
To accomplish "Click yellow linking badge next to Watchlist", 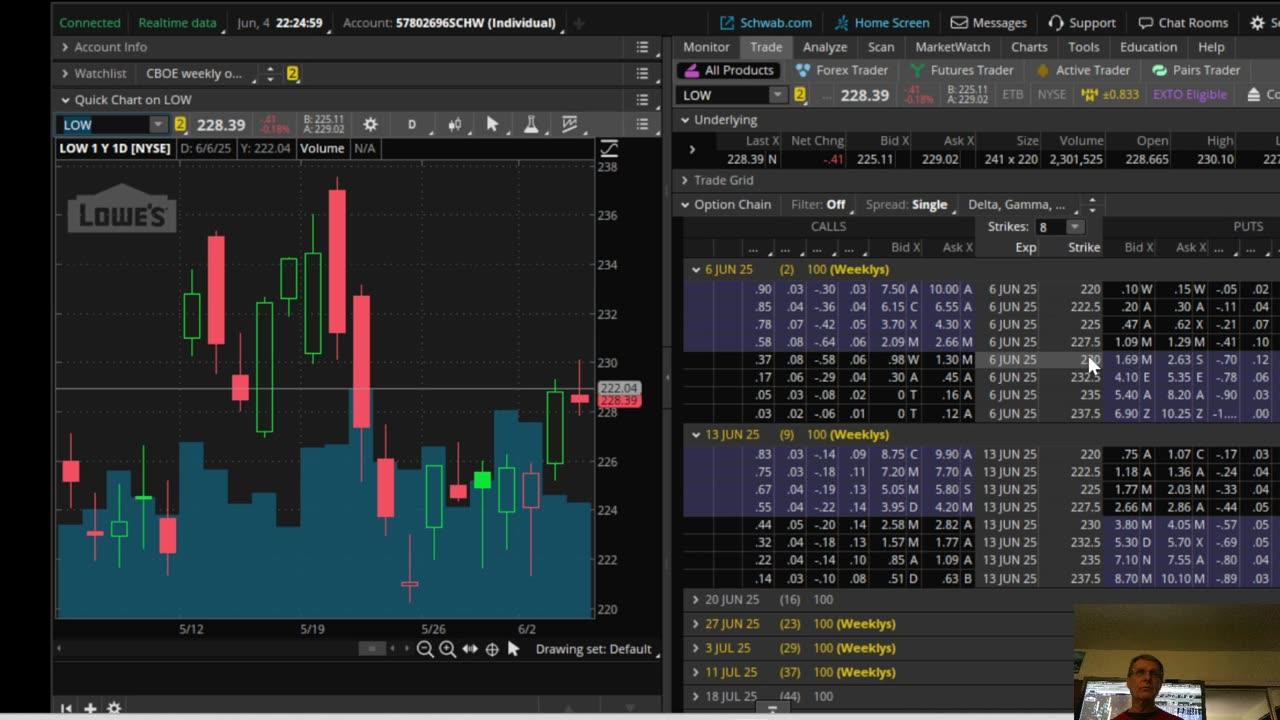I will 293,73.
